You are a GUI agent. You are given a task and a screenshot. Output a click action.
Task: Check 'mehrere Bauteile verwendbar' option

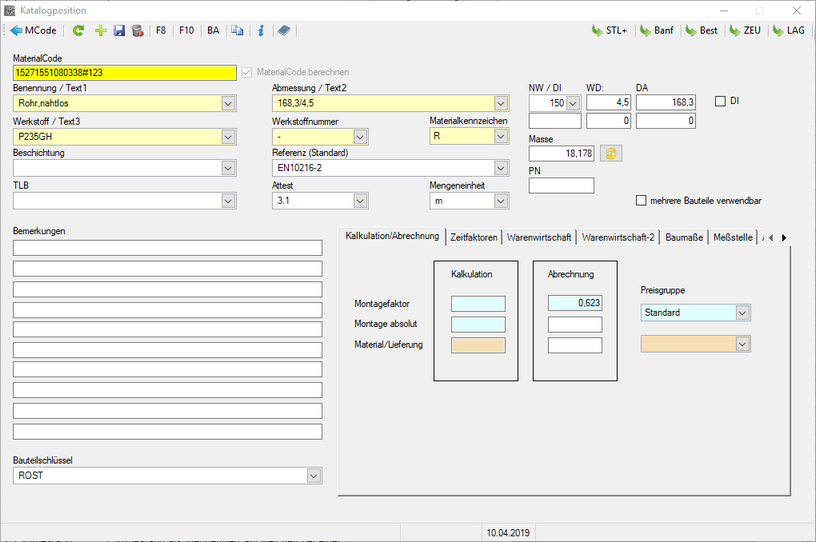(641, 201)
